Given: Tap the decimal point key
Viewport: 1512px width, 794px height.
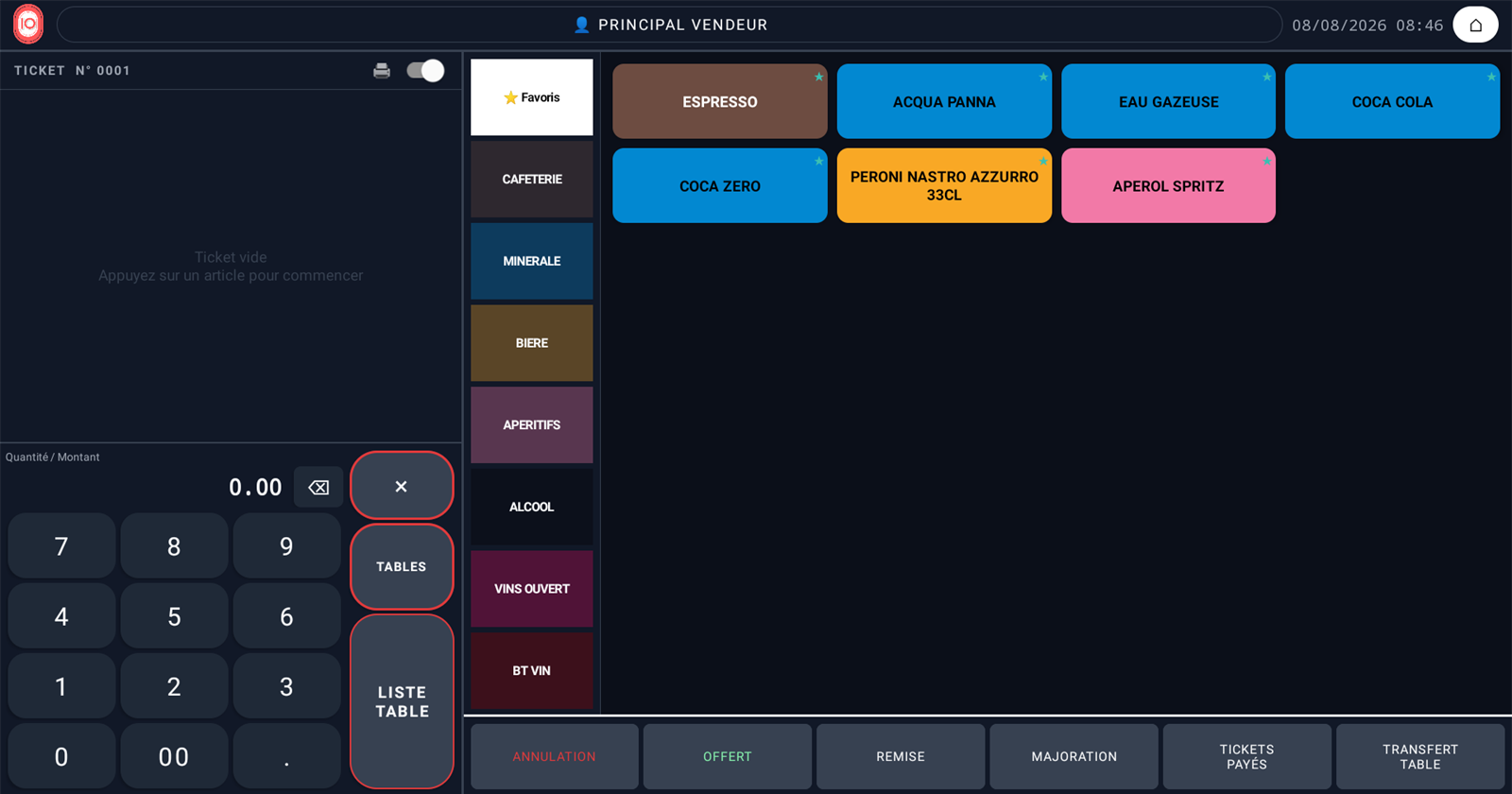Looking at the screenshot, I should [x=286, y=756].
